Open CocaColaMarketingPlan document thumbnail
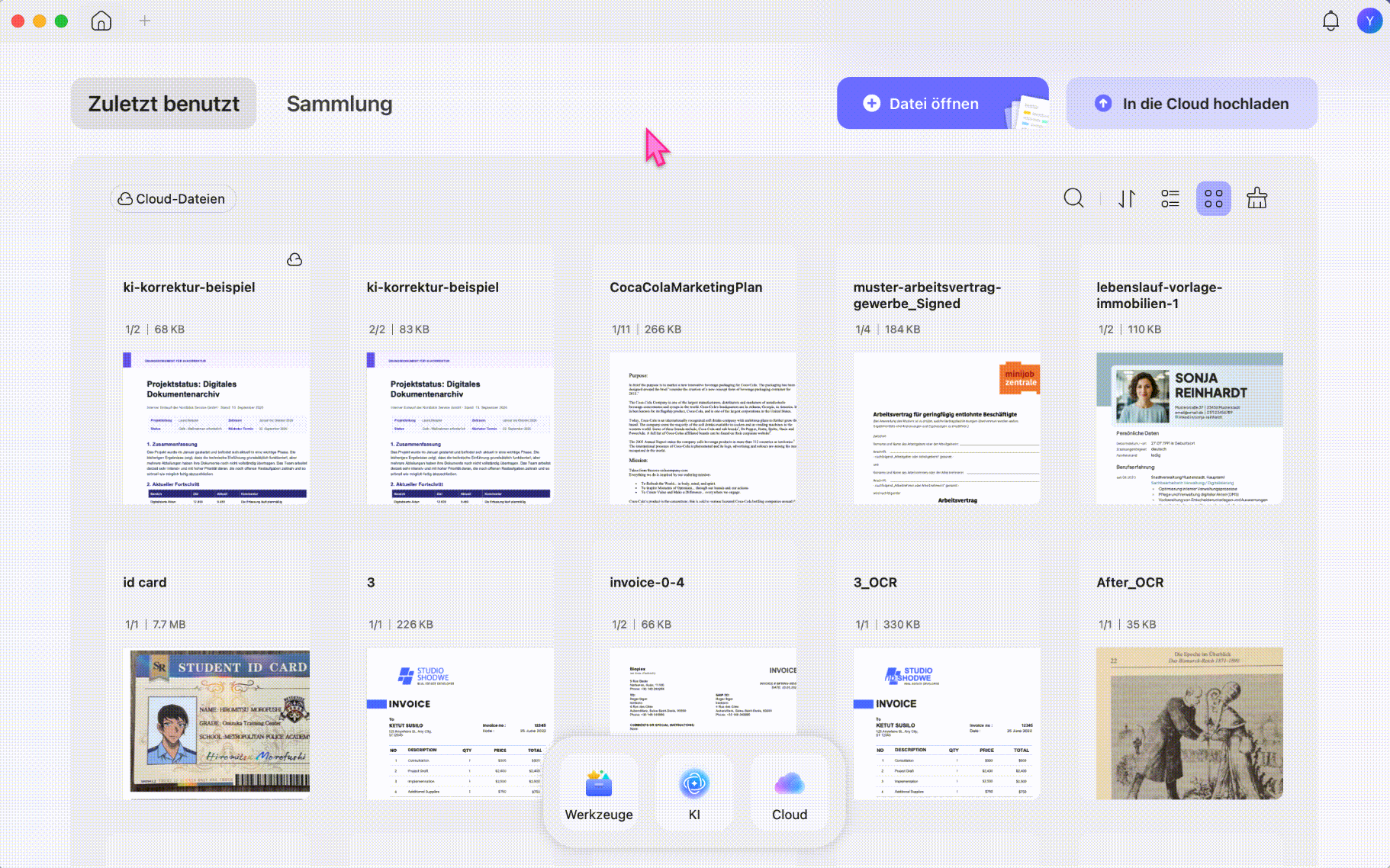 pos(703,428)
